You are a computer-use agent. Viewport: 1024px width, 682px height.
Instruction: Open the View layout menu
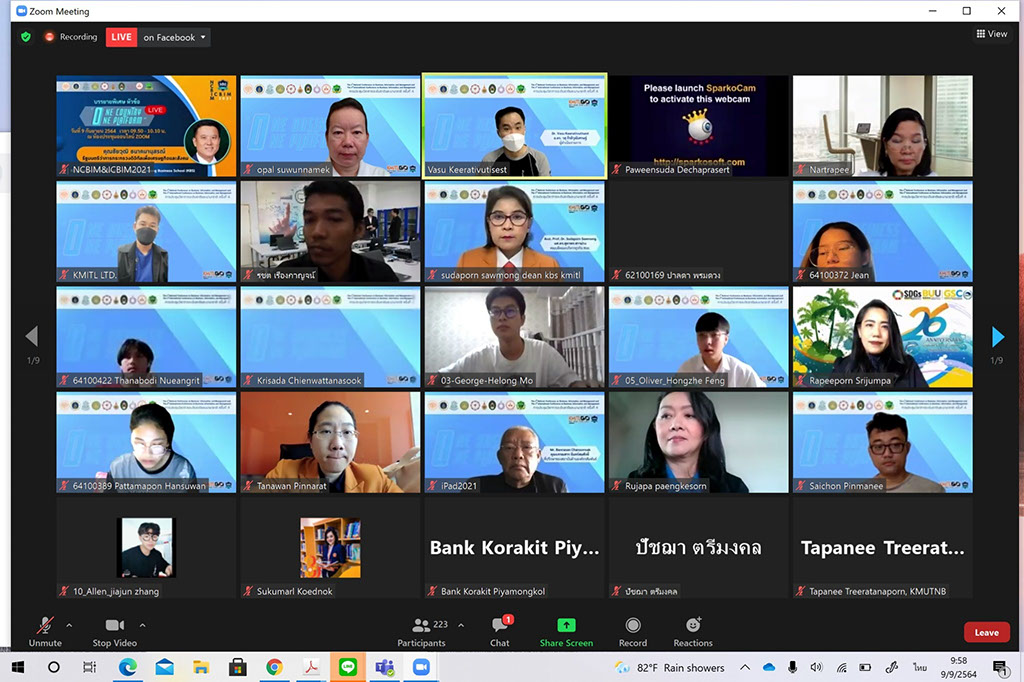tap(991, 34)
